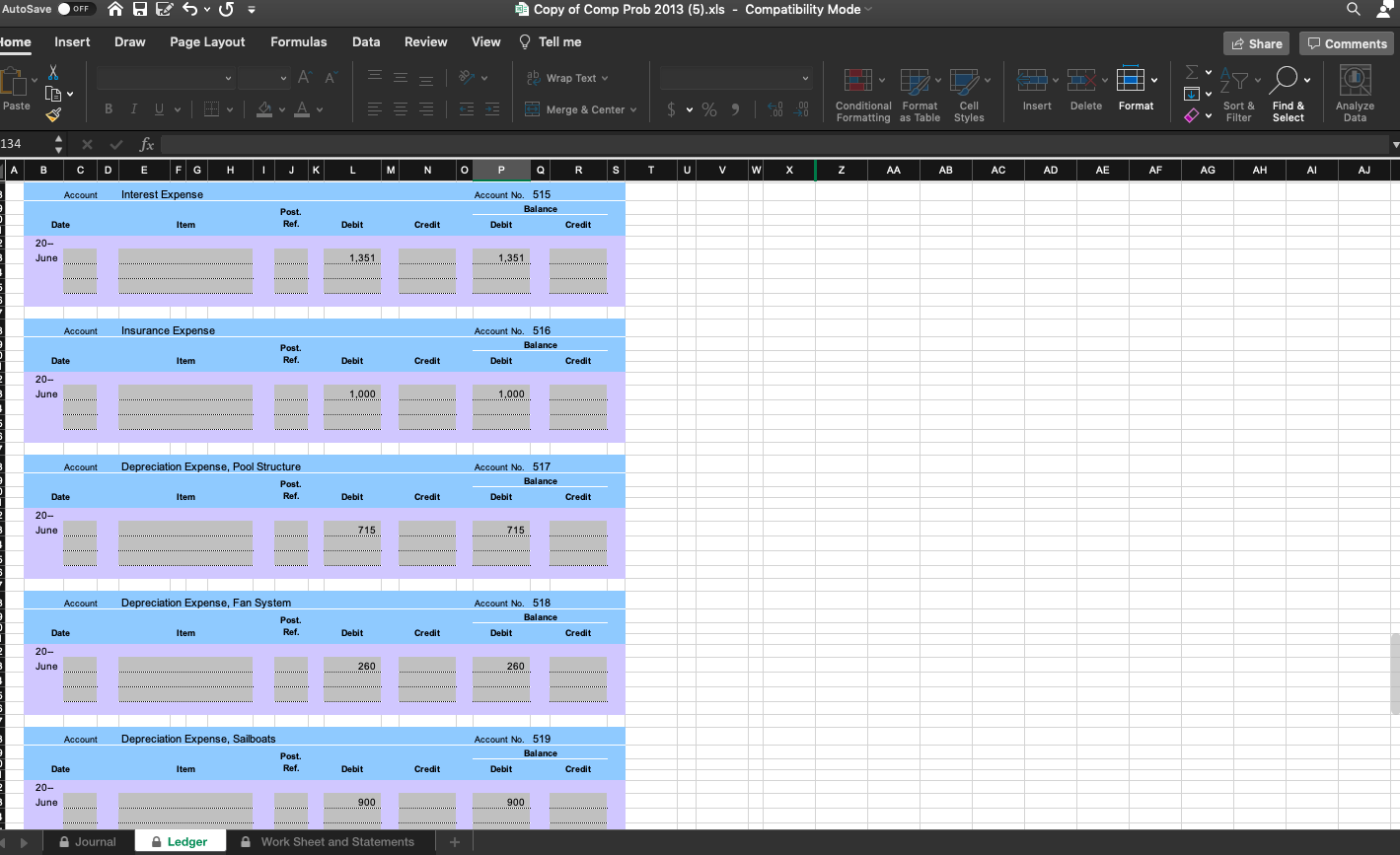Click the Orientation text-angle icon
Viewport: 1400px width, 855px height.
465,78
